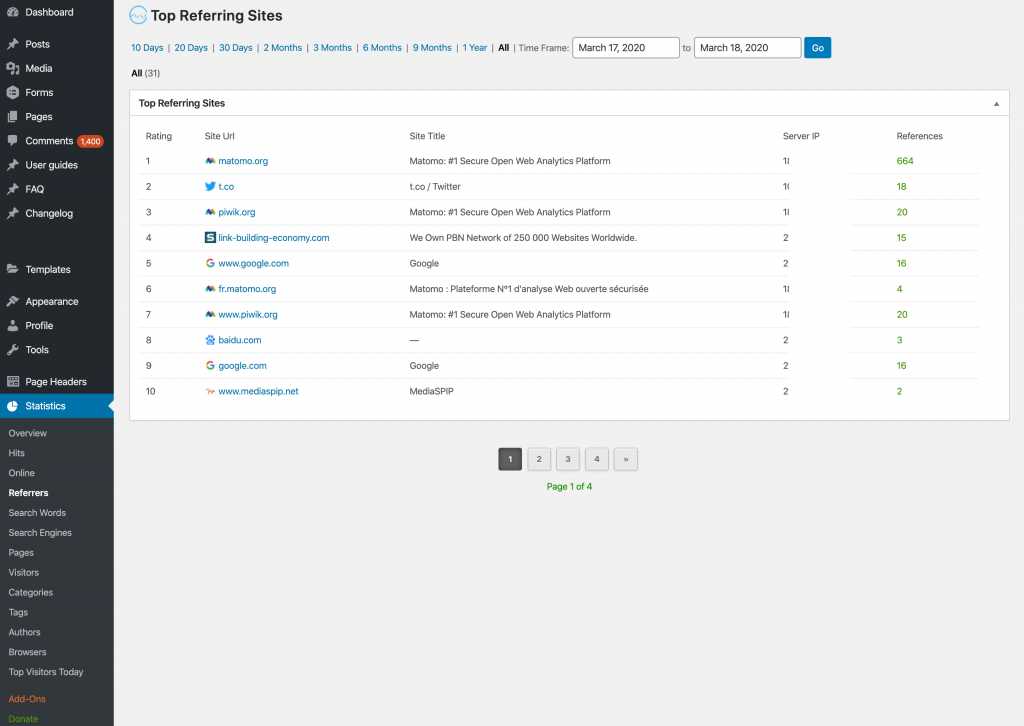Go to pagination page 3
1024x726 pixels.
click(x=568, y=459)
